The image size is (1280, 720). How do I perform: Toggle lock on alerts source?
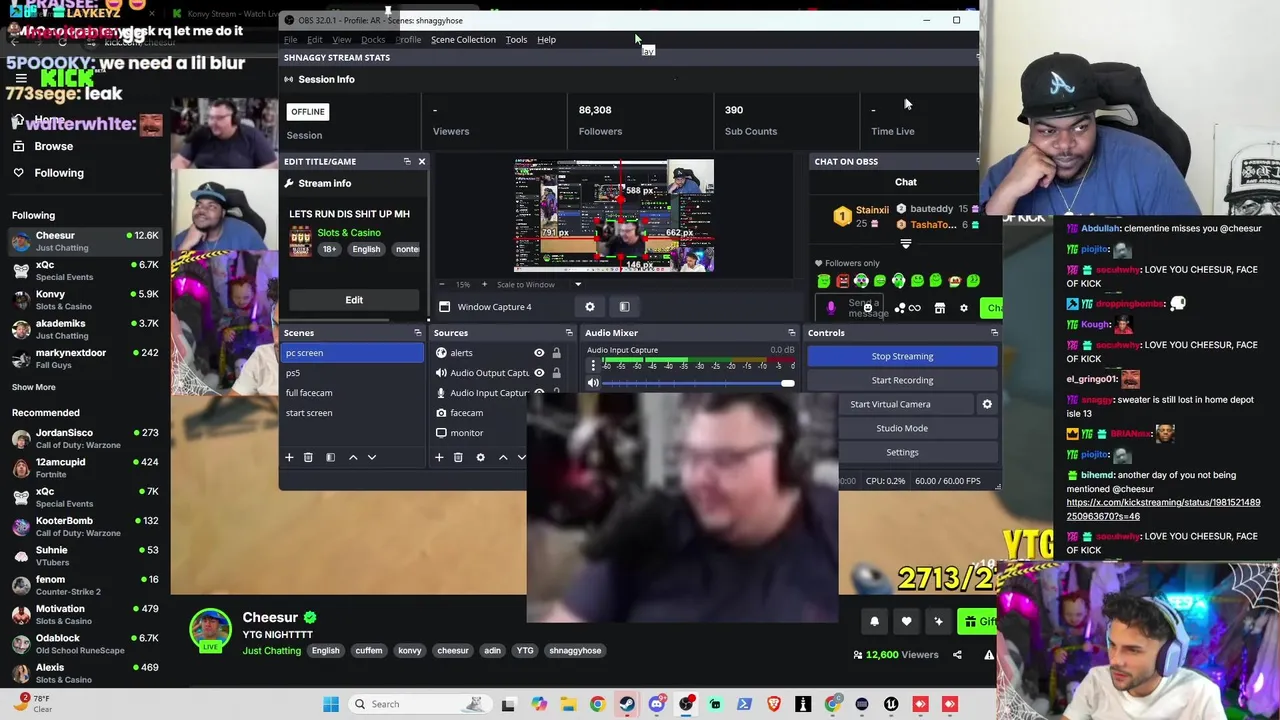click(556, 353)
